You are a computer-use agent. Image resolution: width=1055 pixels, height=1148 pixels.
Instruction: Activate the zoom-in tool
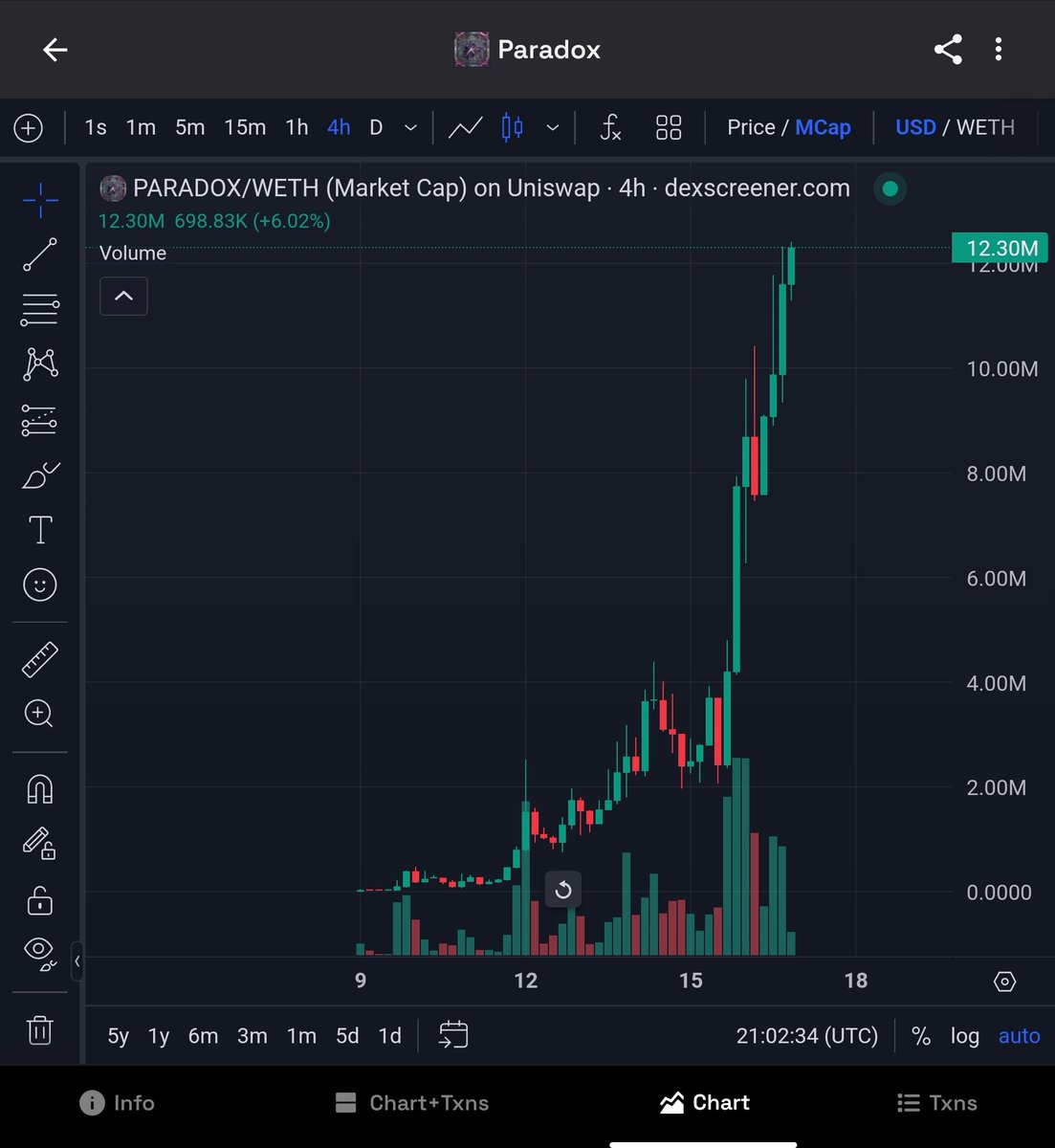pos(39,714)
